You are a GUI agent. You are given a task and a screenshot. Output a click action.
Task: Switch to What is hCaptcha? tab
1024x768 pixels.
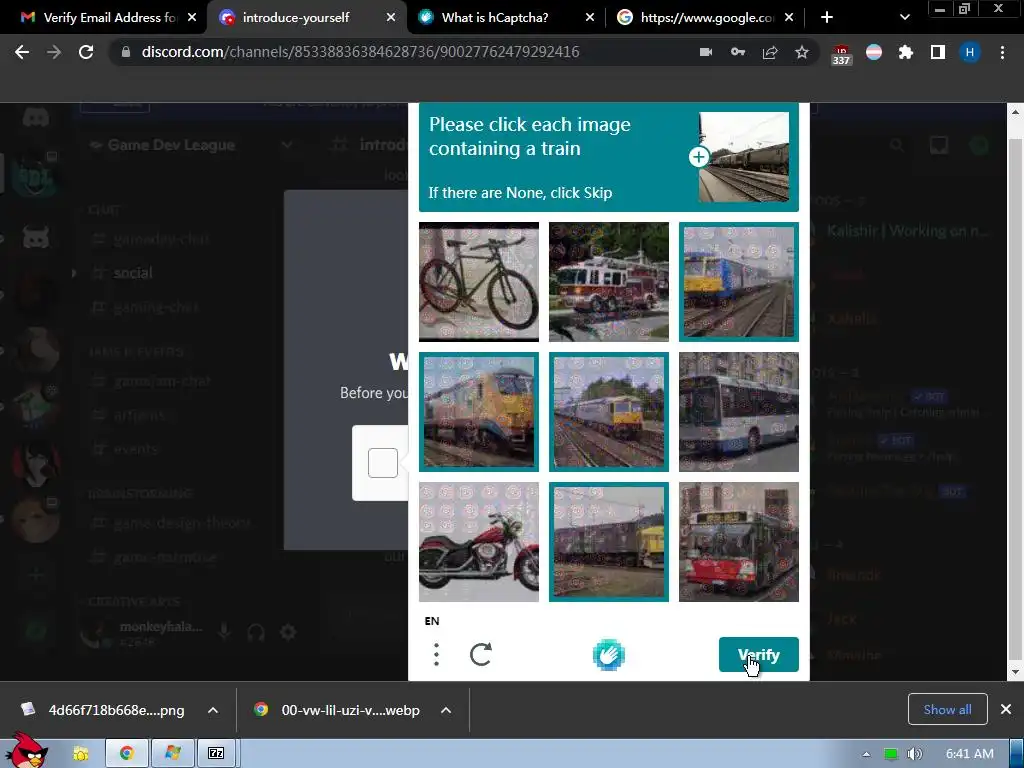(495, 18)
